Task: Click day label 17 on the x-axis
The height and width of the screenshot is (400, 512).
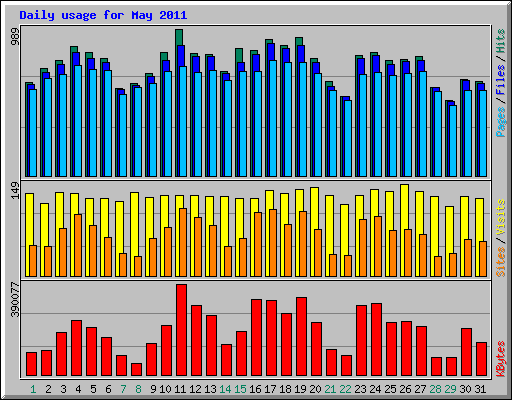Action: [270, 389]
